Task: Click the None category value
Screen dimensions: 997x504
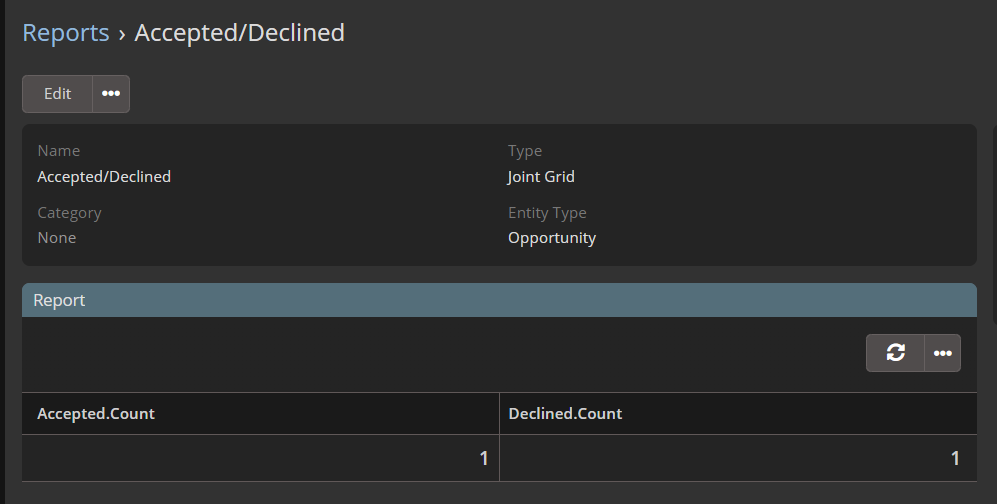Action: 57,238
